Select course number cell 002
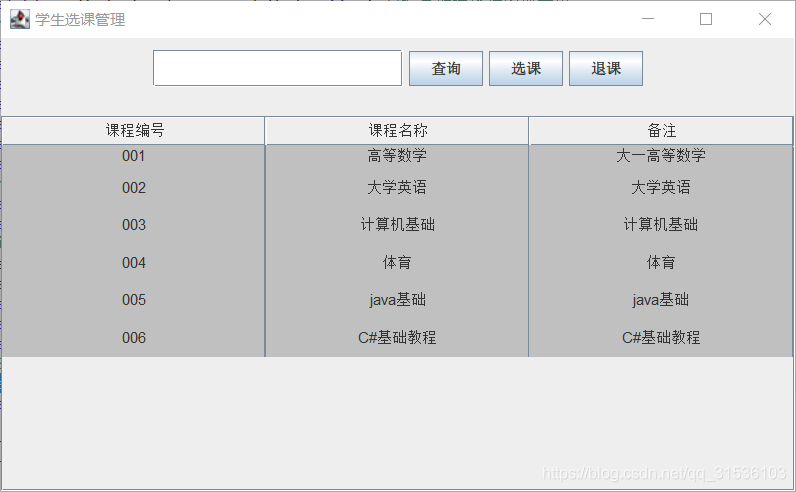This screenshot has width=796, height=492. tap(134, 188)
